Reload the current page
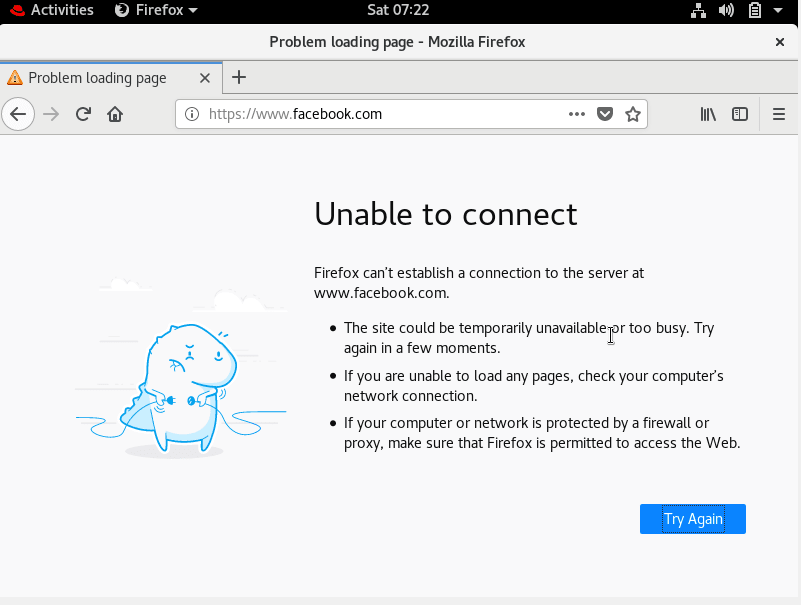This screenshot has width=801, height=605. [x=83, y=114]
